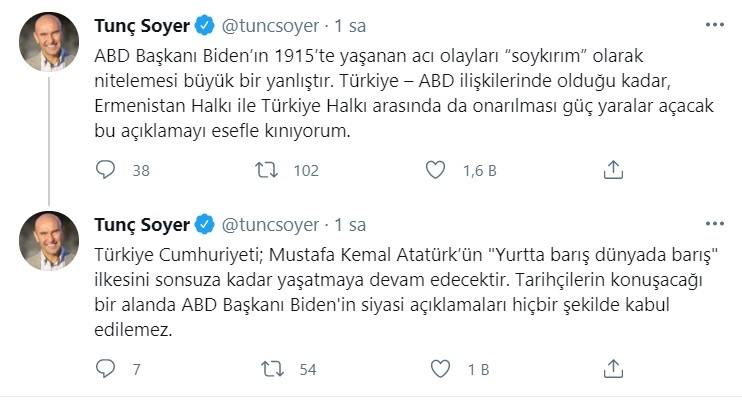The height and width of the screenshot is (406, 742).
Task: Open first tweet via its "1 sa" timestamp
Action: [x=351, y=23]
